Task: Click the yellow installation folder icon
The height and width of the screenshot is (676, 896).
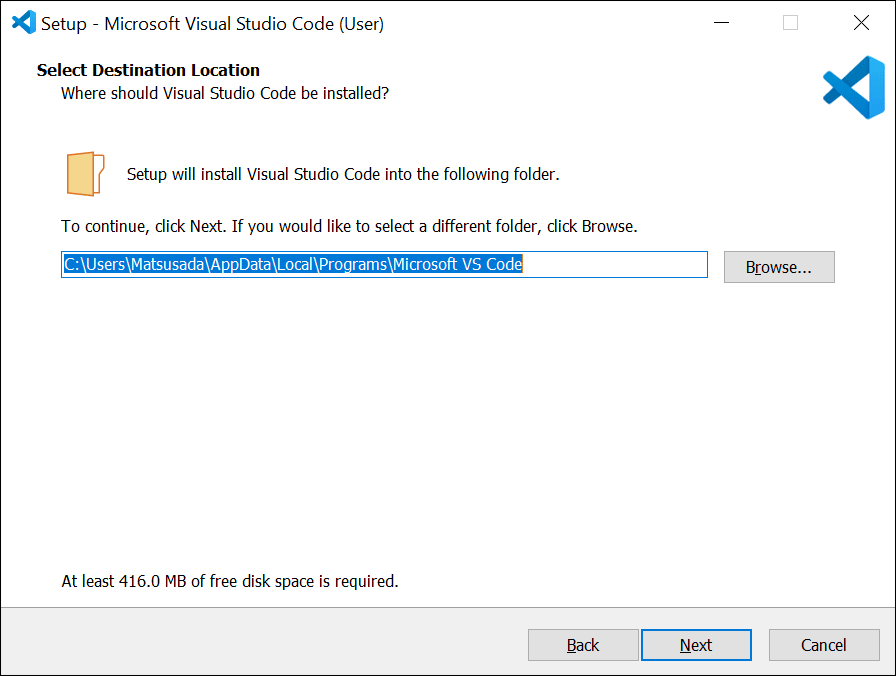Action: coord(84,172)
